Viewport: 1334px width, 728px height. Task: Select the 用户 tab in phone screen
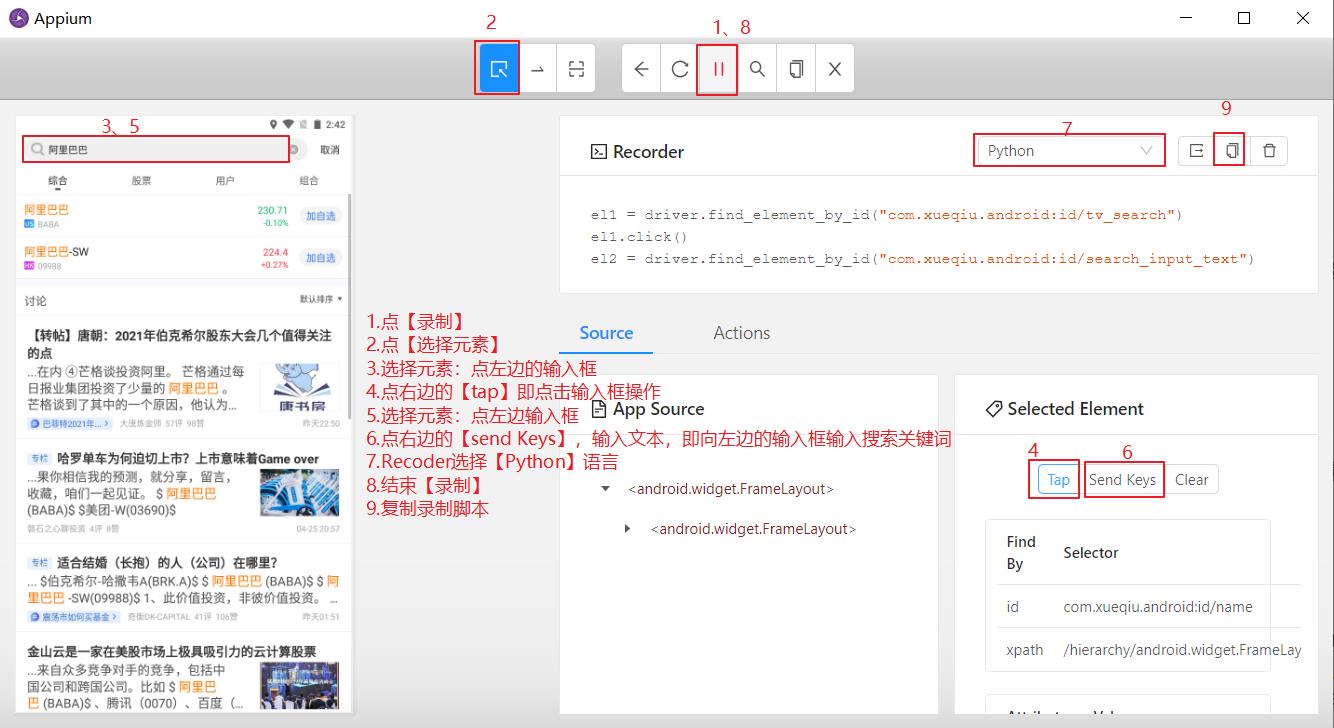pos(225,181)
